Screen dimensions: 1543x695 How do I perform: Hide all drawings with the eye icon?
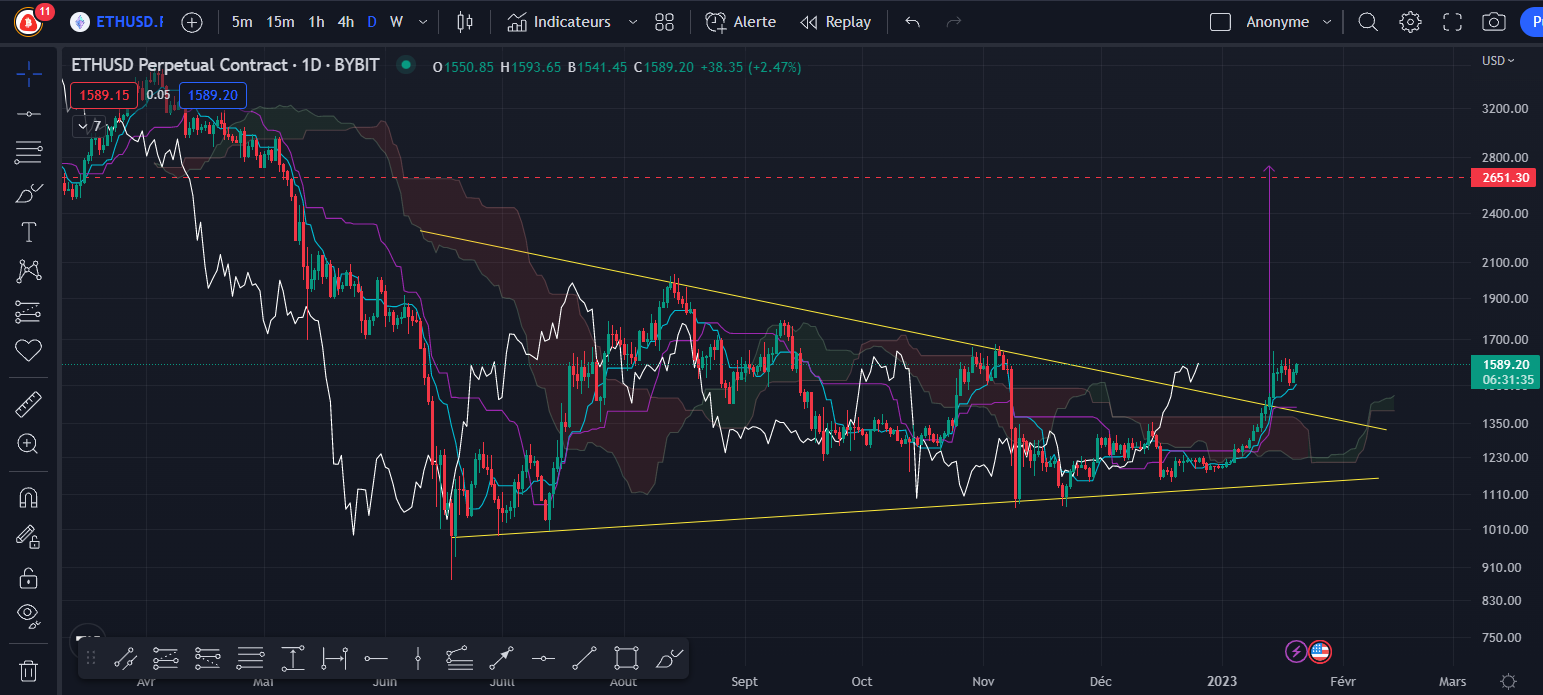click(29, 613)
